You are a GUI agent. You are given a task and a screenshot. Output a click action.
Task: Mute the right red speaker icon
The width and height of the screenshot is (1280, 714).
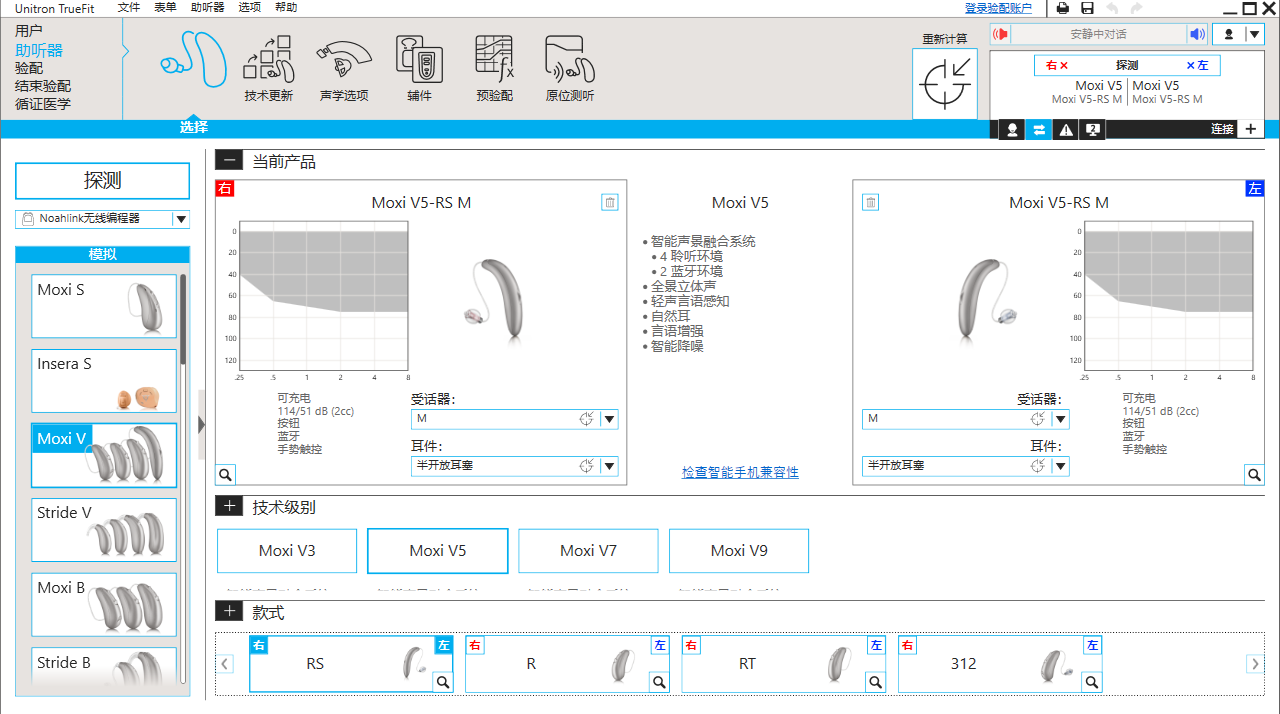click(1000, 34)
